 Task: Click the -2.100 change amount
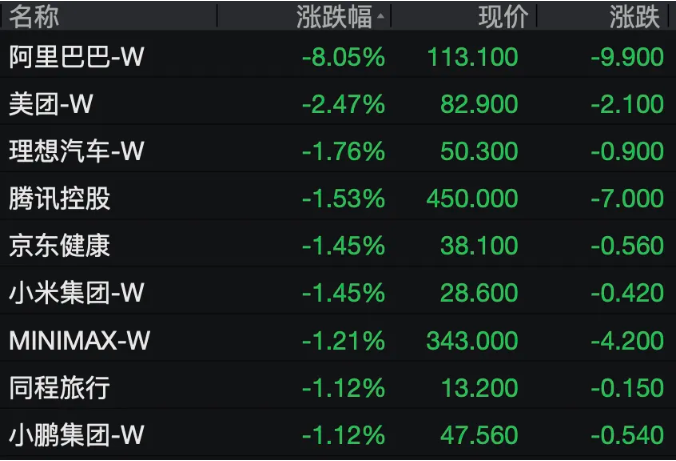627,104
